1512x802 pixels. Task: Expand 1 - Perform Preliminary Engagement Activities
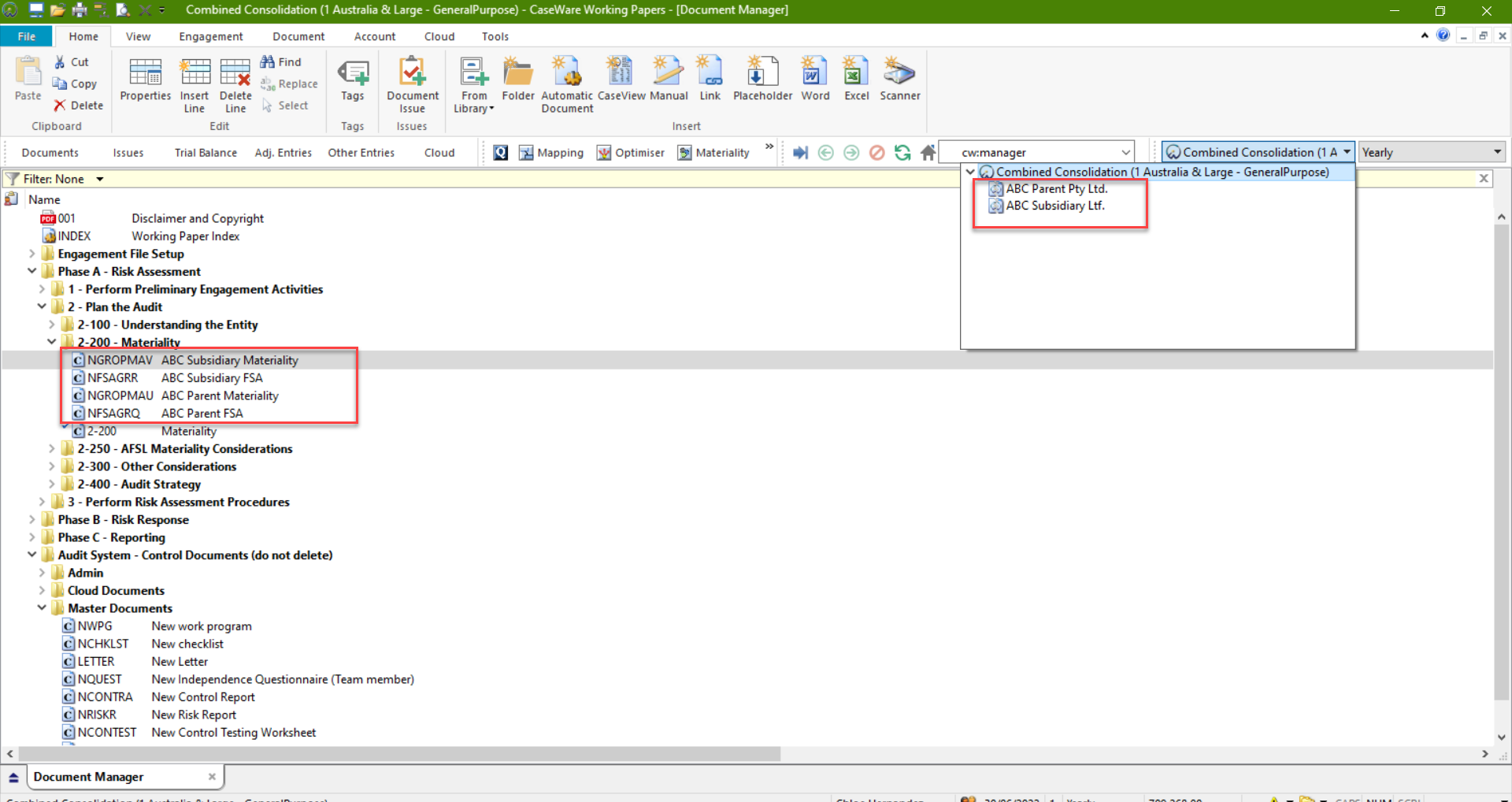coord(42,289)
